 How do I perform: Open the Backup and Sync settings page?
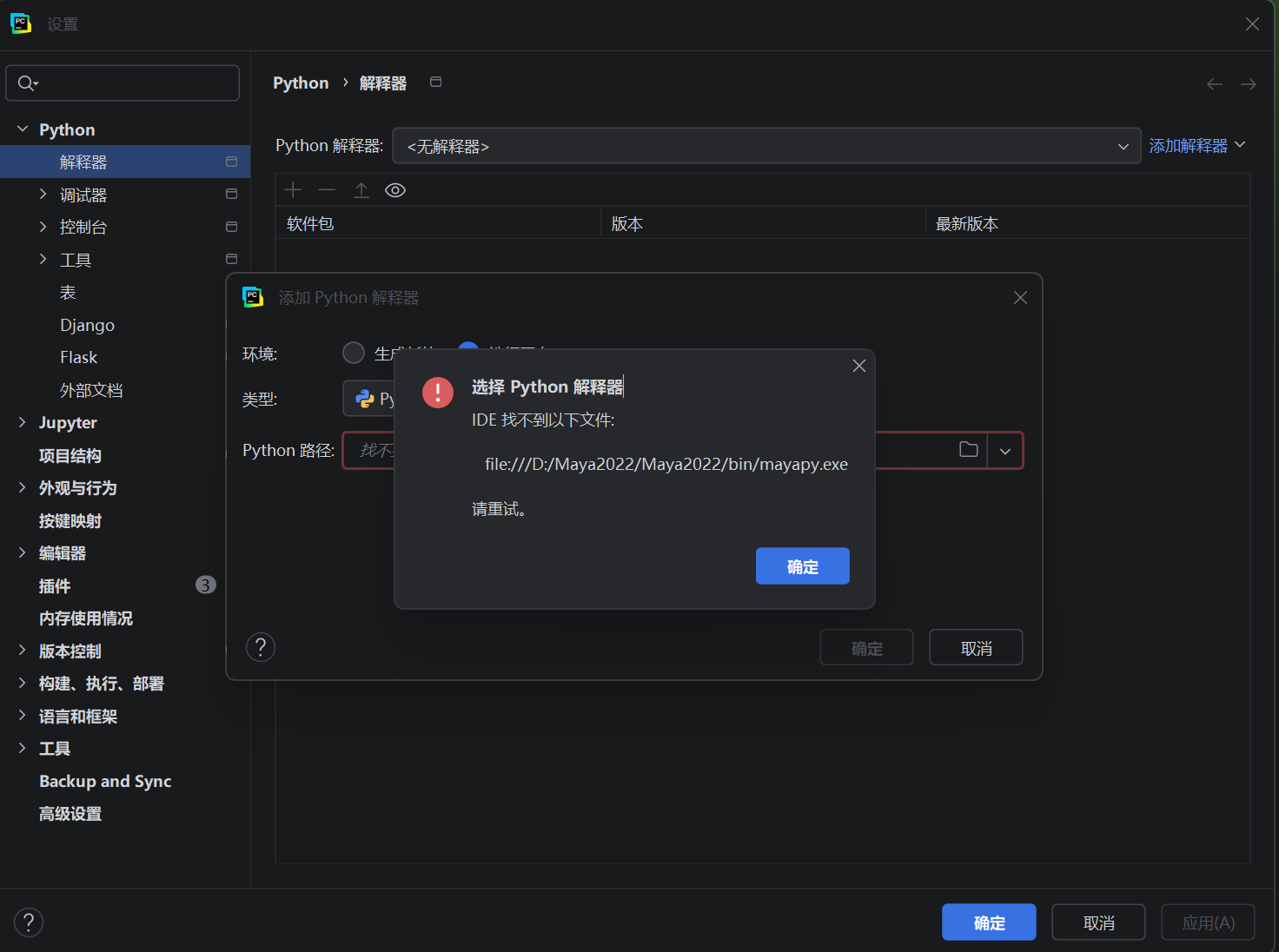coord(105,781)
